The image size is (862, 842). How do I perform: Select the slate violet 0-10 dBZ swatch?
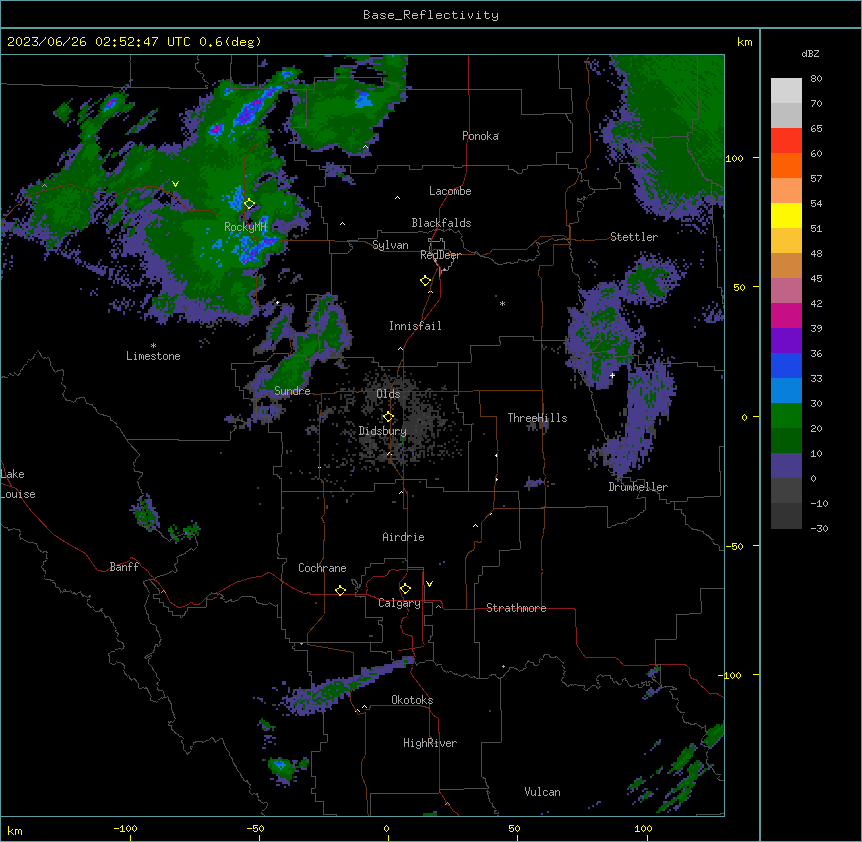click(786, 466)
